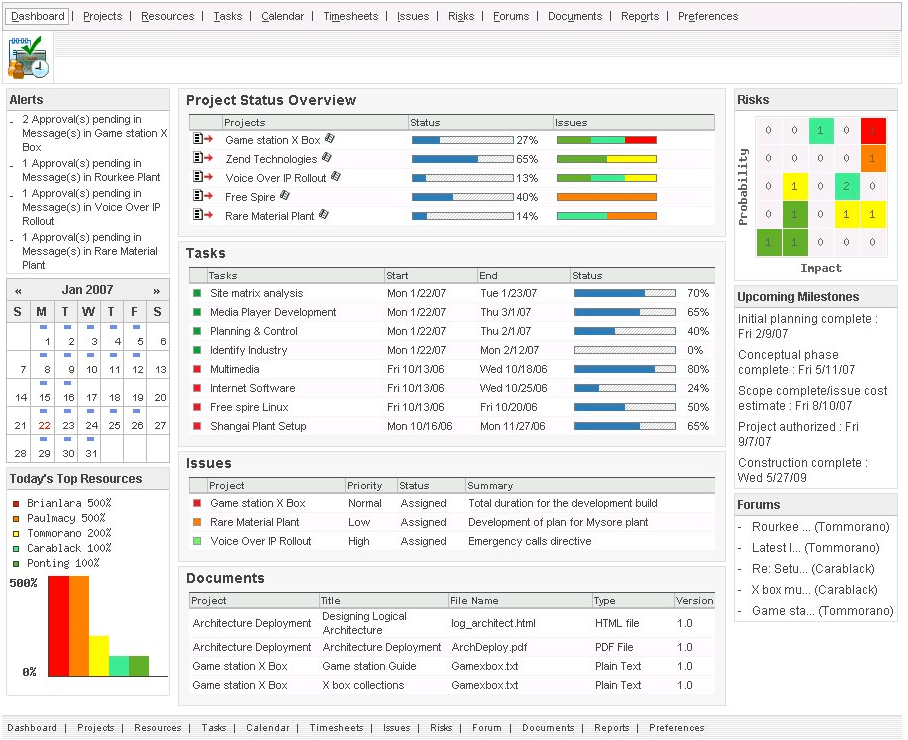Click document title 'Game station Guide'

pos(369,666)
